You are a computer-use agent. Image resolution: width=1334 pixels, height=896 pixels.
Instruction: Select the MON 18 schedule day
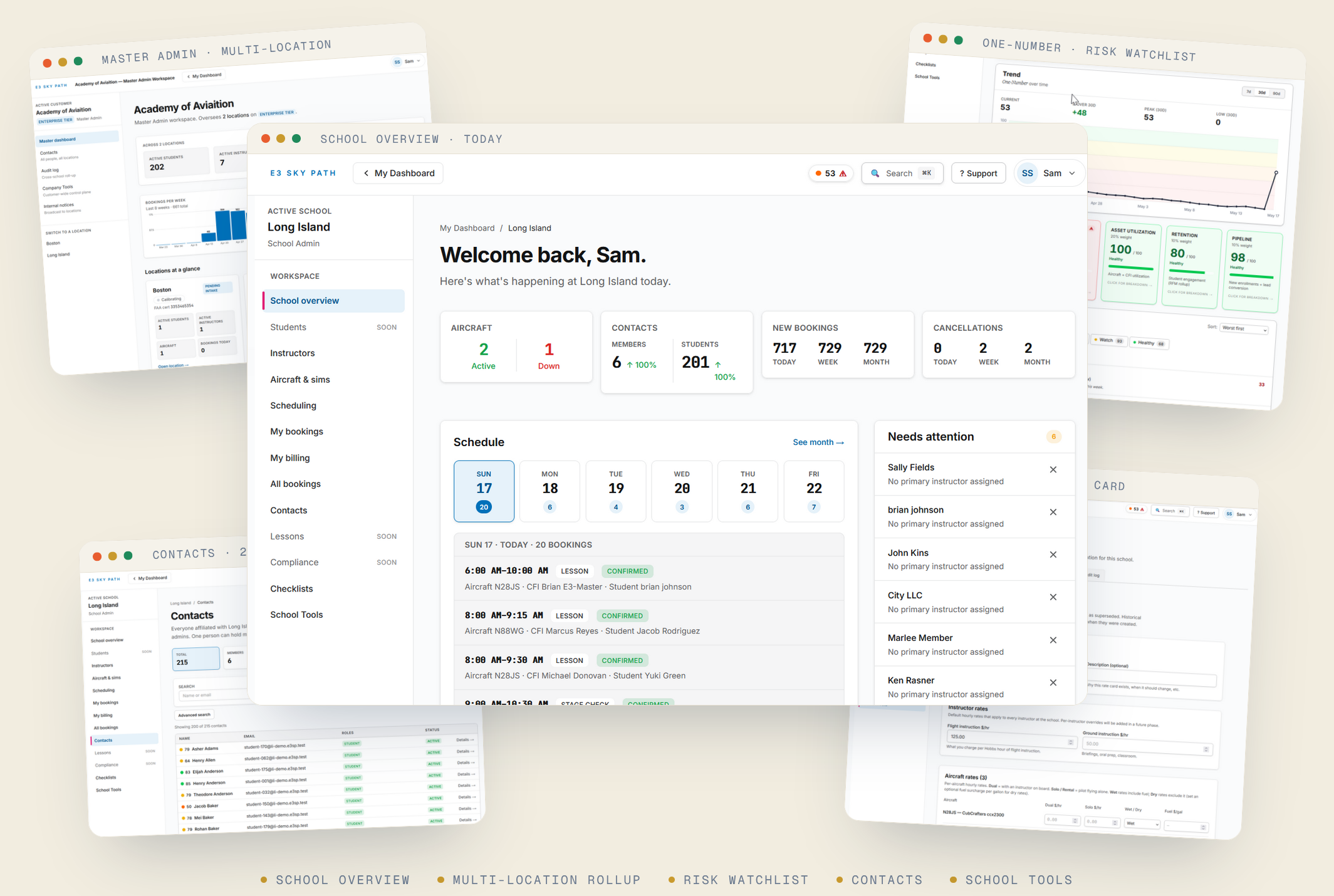click(550, 491)
